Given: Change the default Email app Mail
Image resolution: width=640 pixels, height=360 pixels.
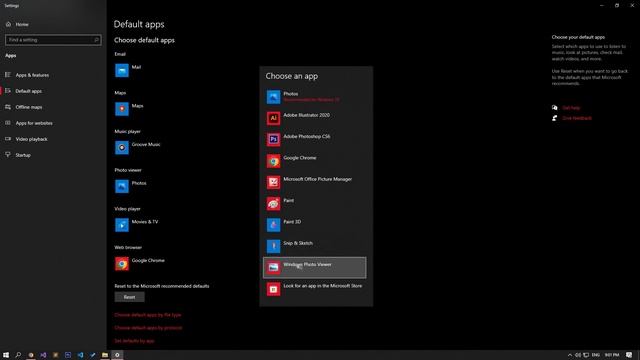Looking at the screenshot, I should pyautogui.click(x=128, y=70).
